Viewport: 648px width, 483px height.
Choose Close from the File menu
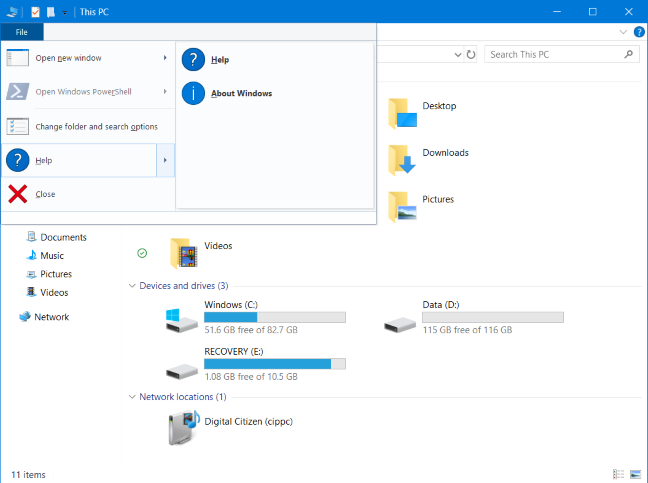click(88, 194)
